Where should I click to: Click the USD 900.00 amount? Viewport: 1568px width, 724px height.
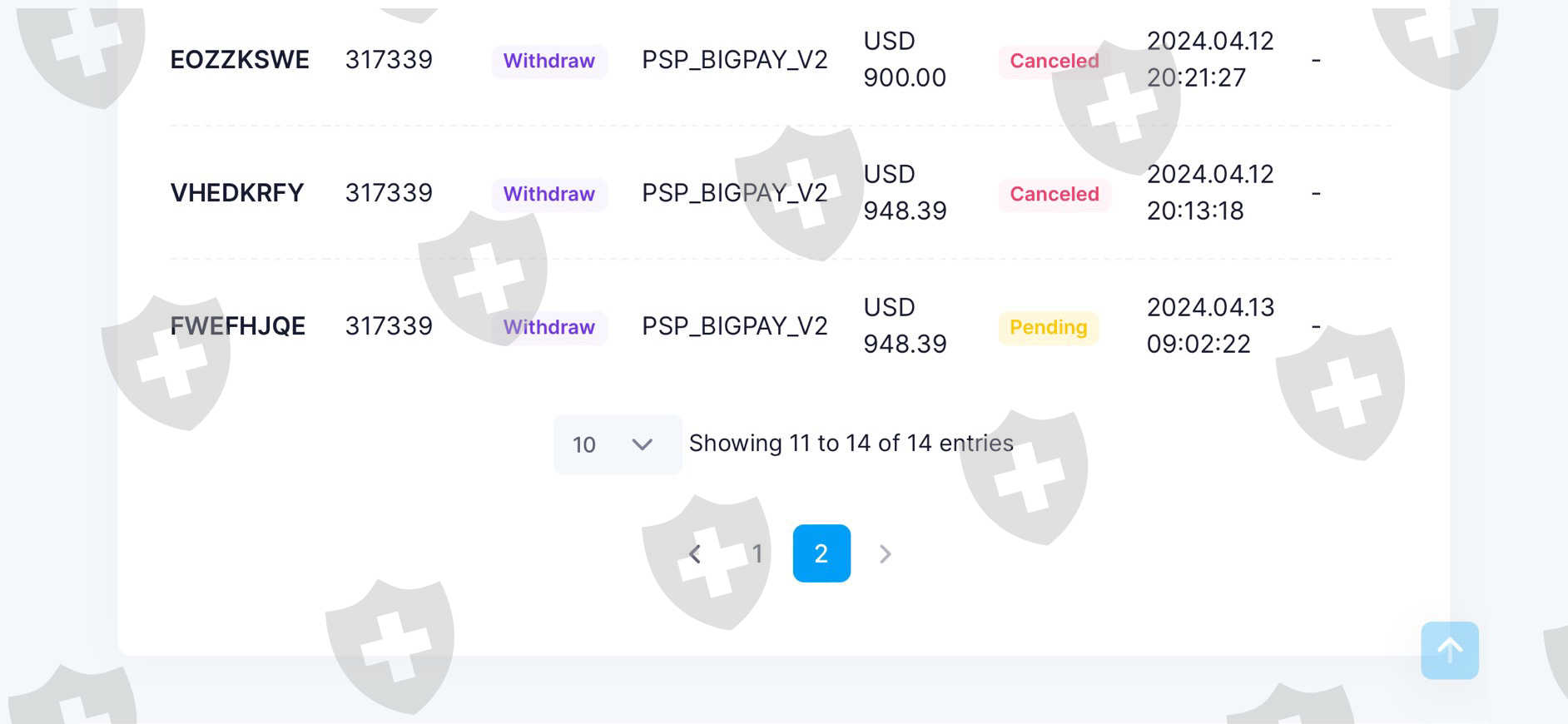pyautogui.click(x=904, y=59)
